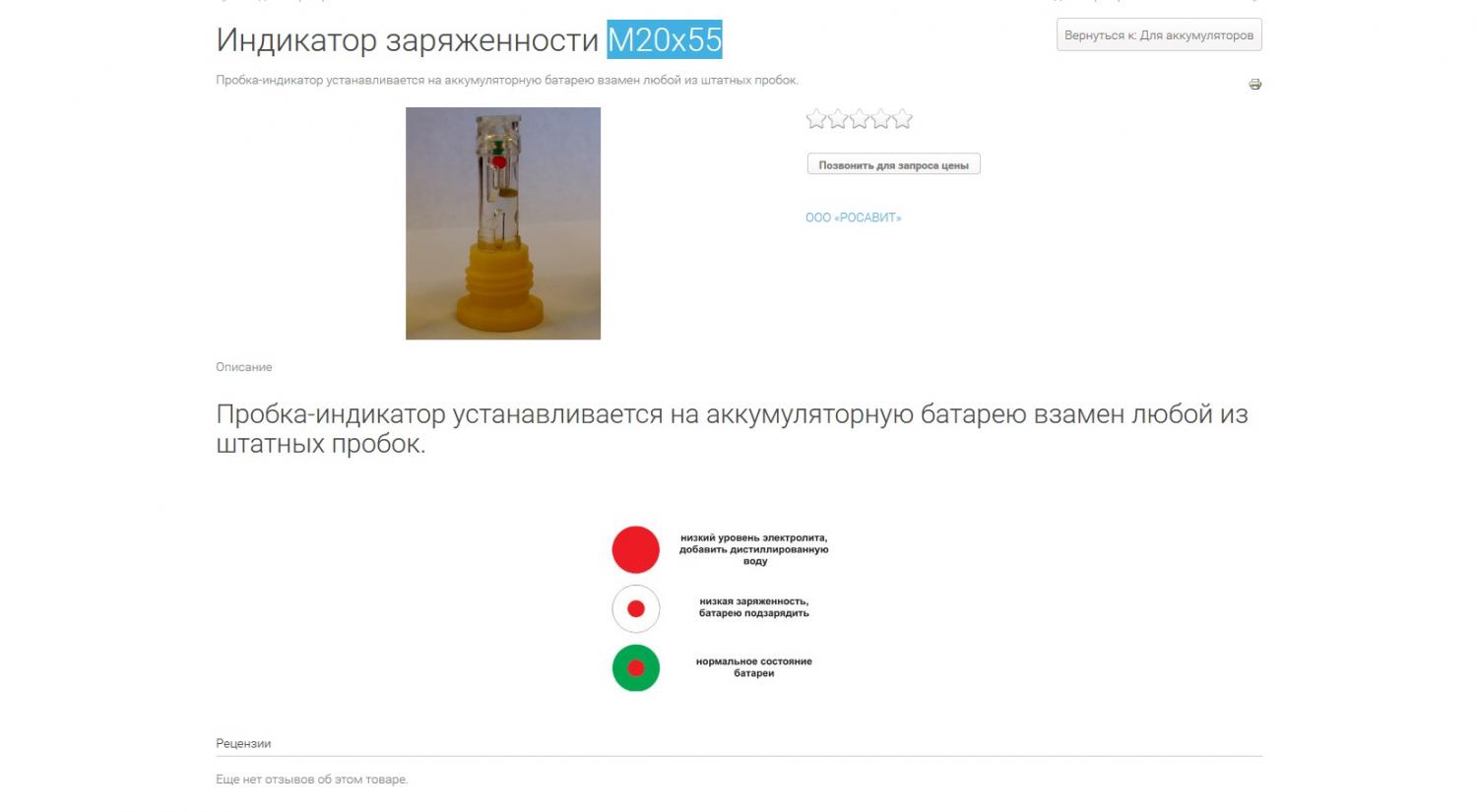
Task: Rate product with first star
Action: click(816, 119)
